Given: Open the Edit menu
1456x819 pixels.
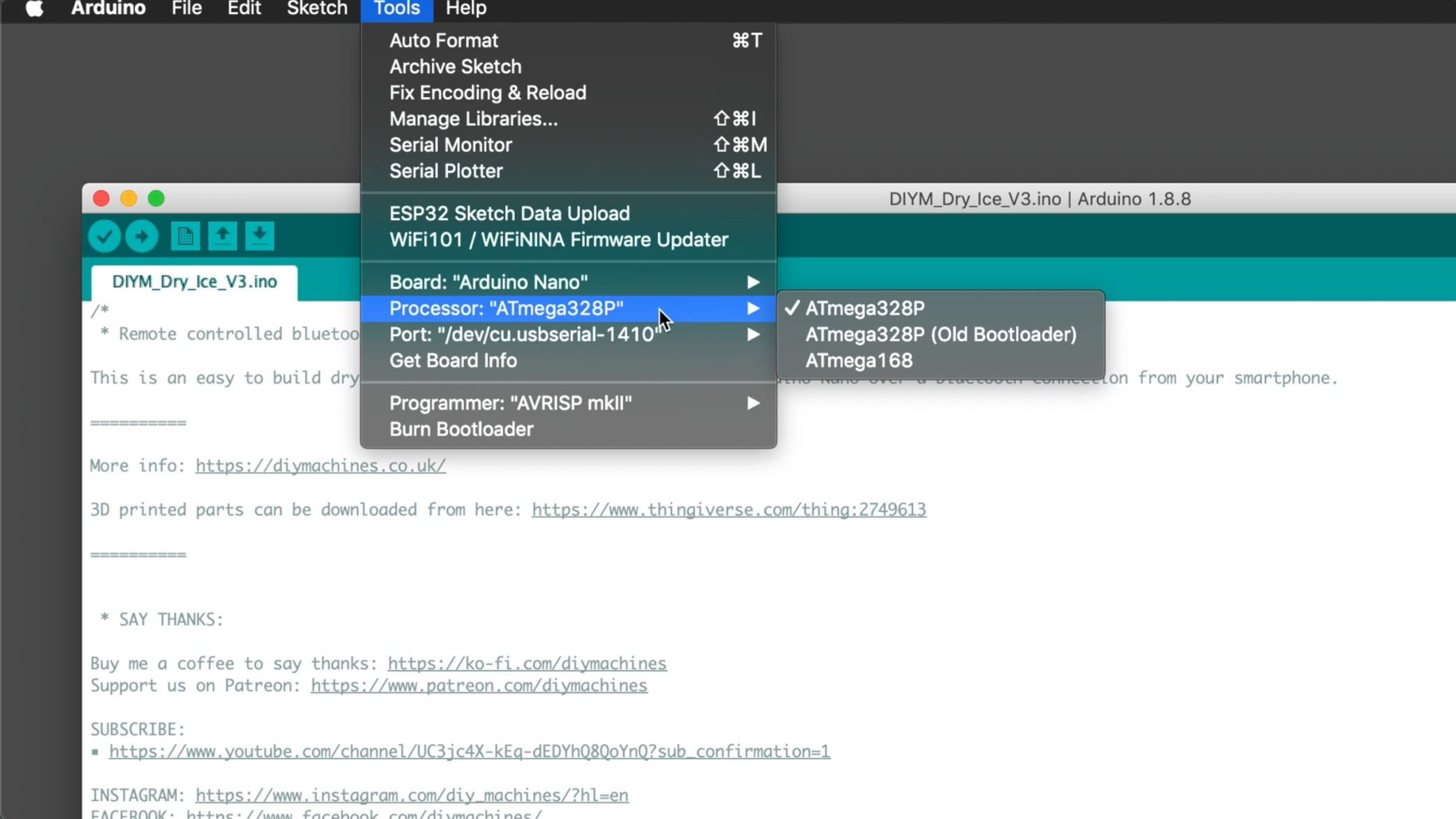Looking at the screenshot, I should point(244,9).
